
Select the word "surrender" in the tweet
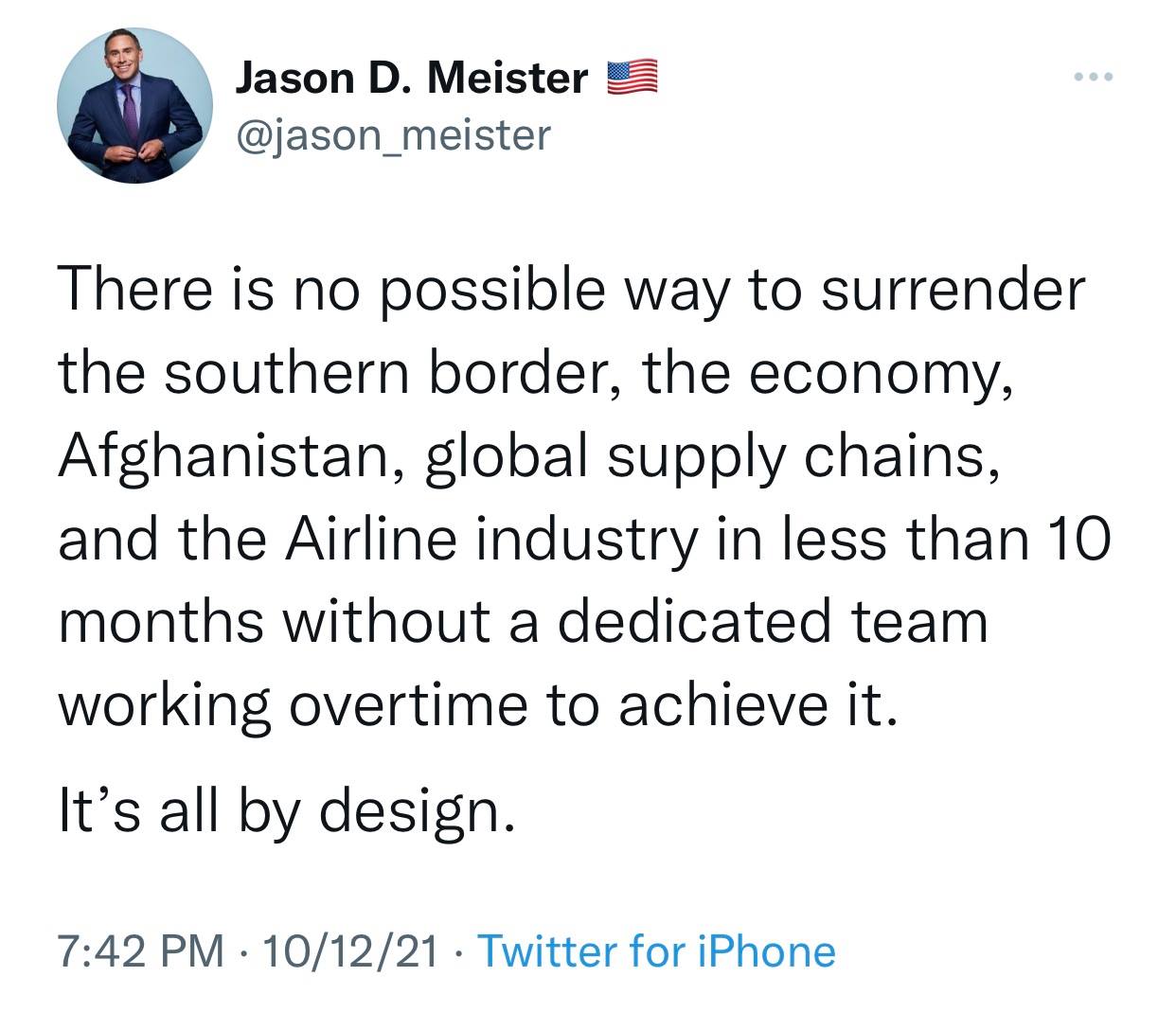pos(951,291)
